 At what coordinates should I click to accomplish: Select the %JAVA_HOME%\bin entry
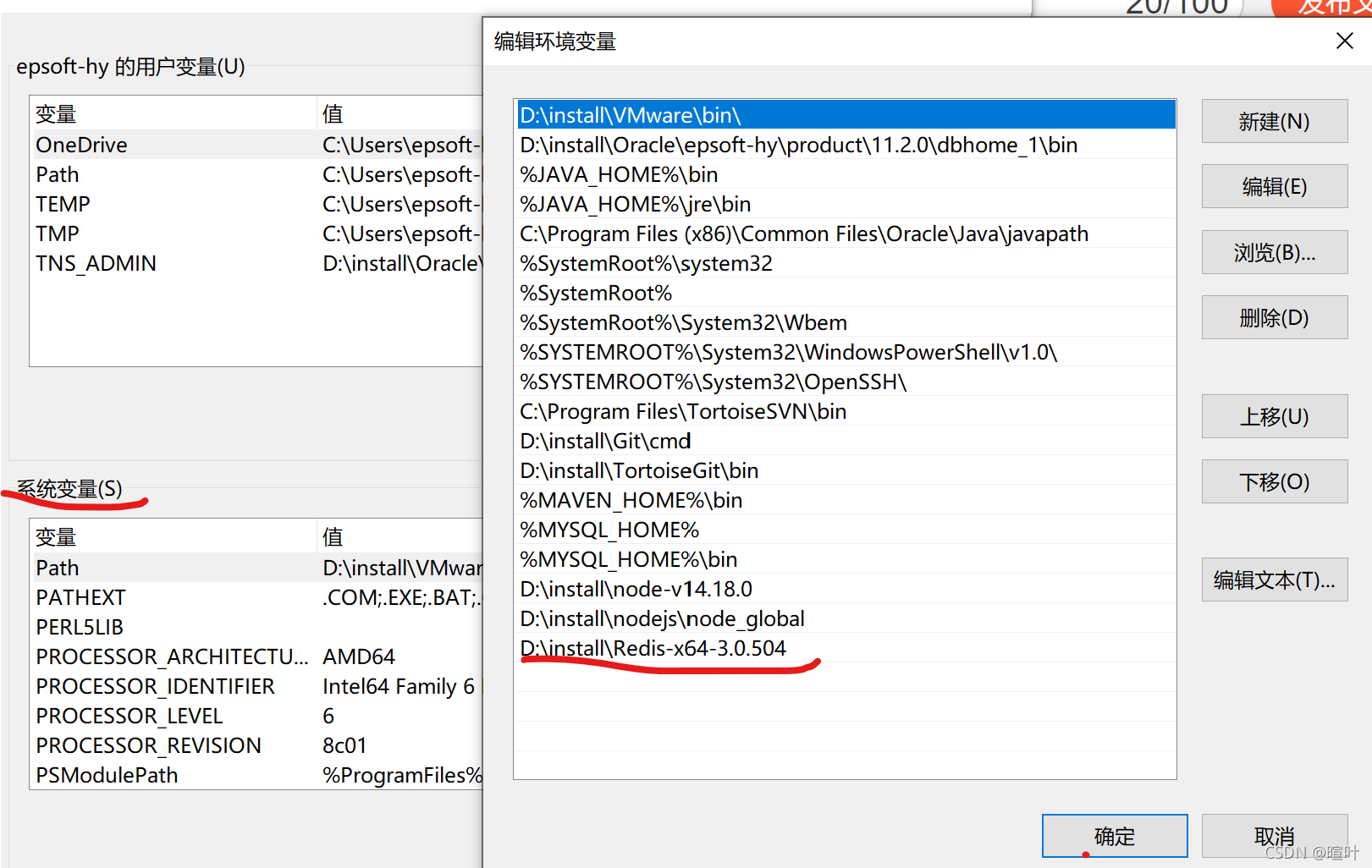tap(846, 174)
